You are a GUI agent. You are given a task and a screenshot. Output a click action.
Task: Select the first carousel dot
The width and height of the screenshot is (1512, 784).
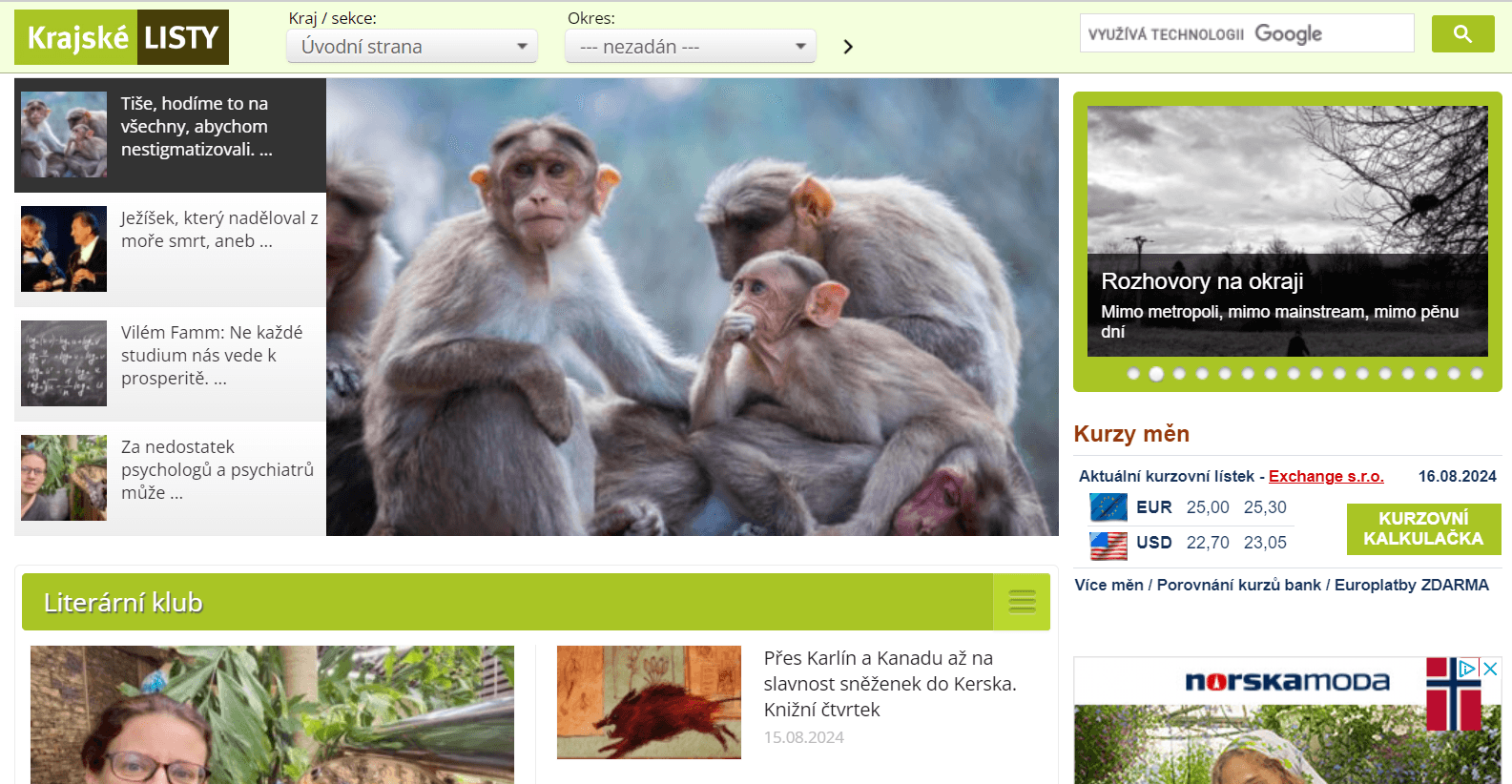(x=1133, y=374)
